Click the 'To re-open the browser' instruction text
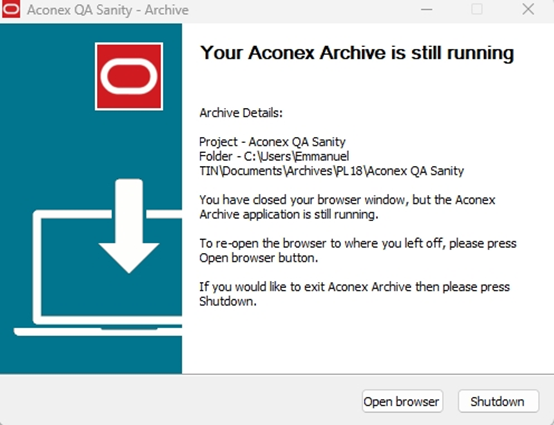The height and width of the screenshot is (425, 554). [x=358, y=250]
